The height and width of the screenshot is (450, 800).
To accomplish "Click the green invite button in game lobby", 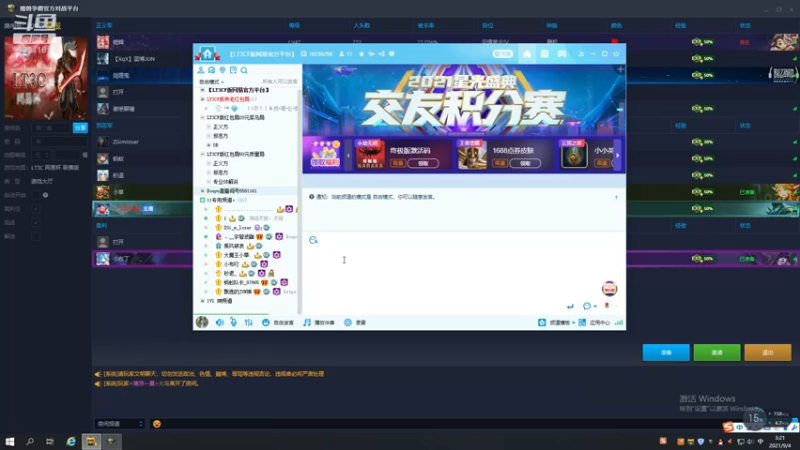I will [717, 353].
